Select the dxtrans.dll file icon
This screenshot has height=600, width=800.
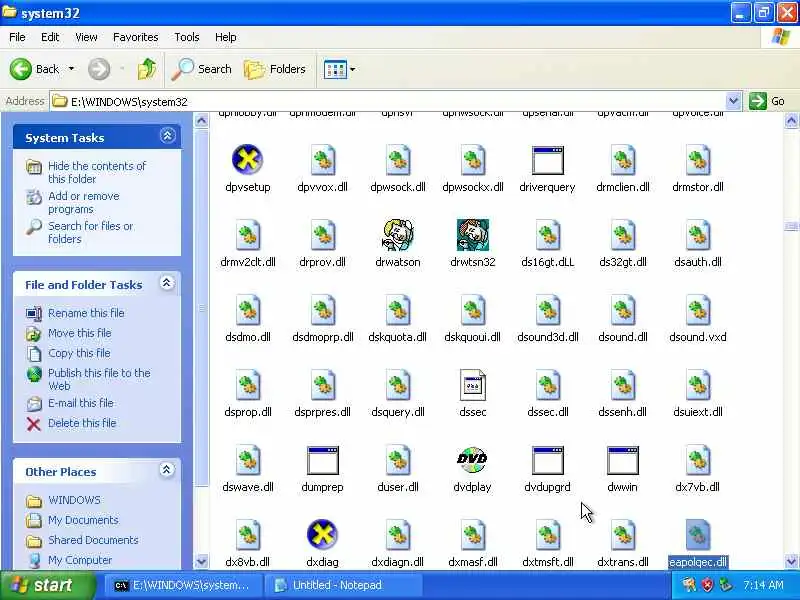[x=622, y=535]
